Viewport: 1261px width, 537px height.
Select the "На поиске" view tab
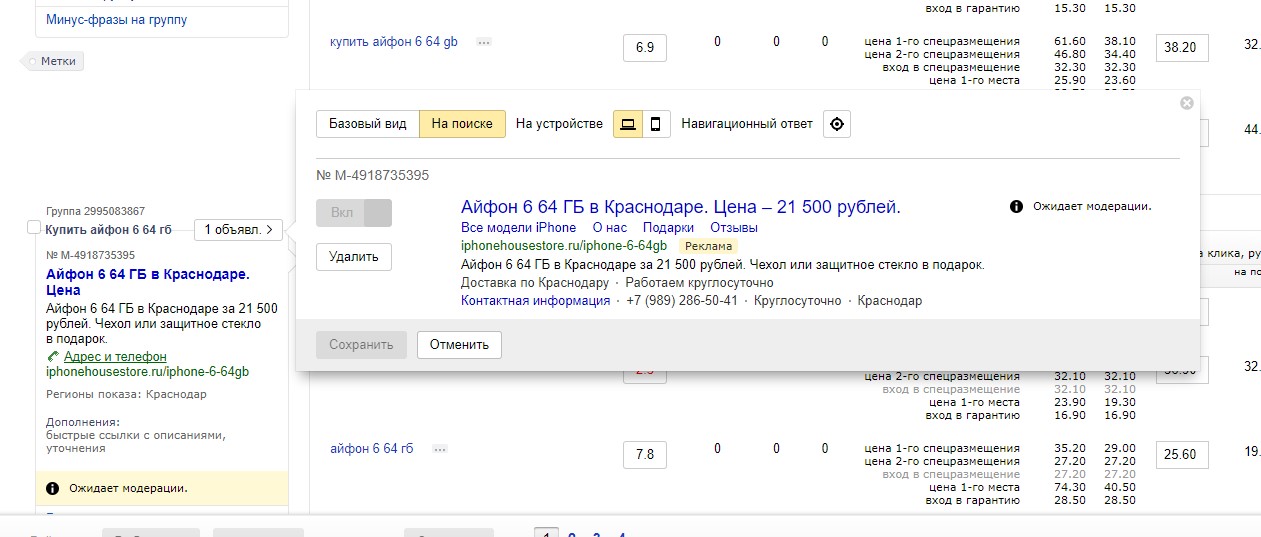pos(462,124)
